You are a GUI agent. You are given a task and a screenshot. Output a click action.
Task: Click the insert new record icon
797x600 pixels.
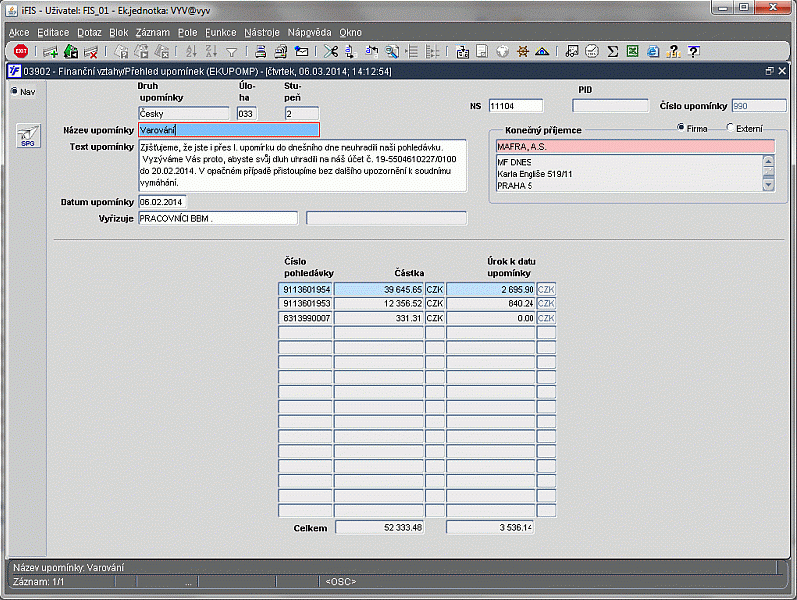tap(50, 51)
